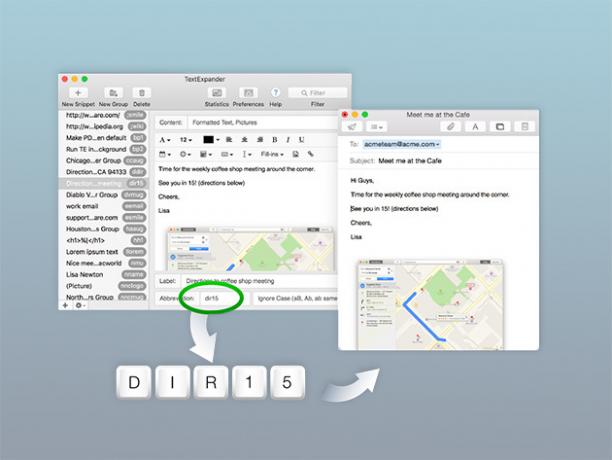Click the acmeteam@acme.com recipient token
Screen dimensions: 612x460
tap(402, 144)
